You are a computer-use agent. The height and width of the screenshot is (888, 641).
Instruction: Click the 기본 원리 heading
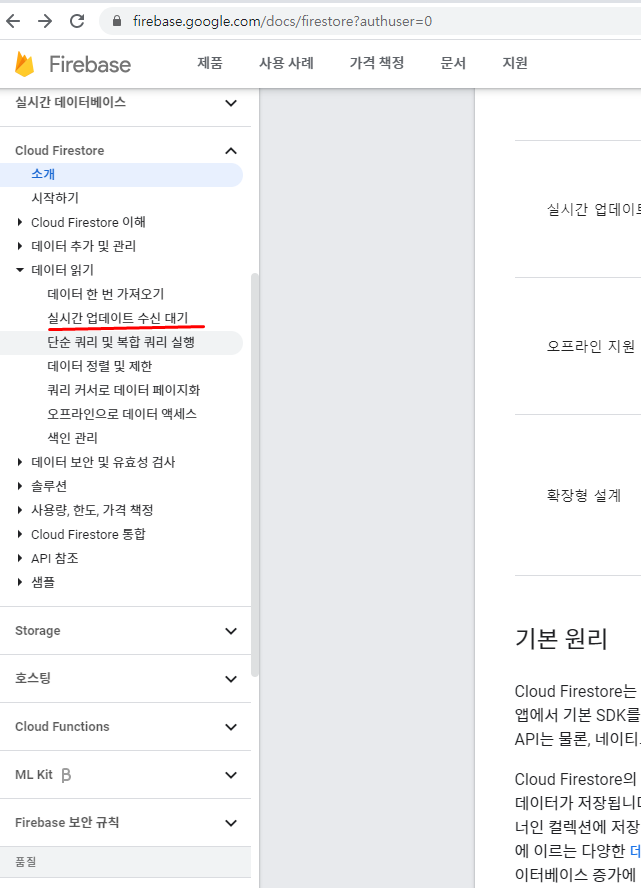click(561, 639)
